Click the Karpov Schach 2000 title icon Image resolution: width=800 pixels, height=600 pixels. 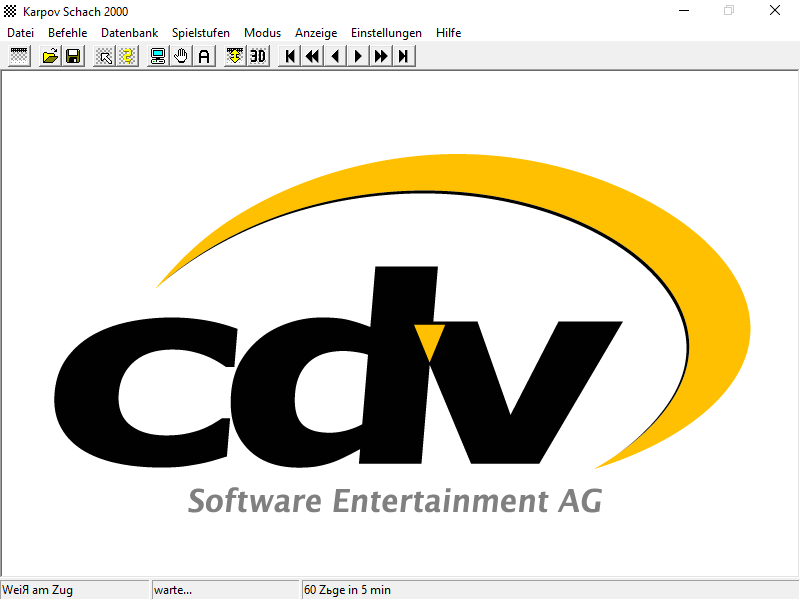[10, 11]
